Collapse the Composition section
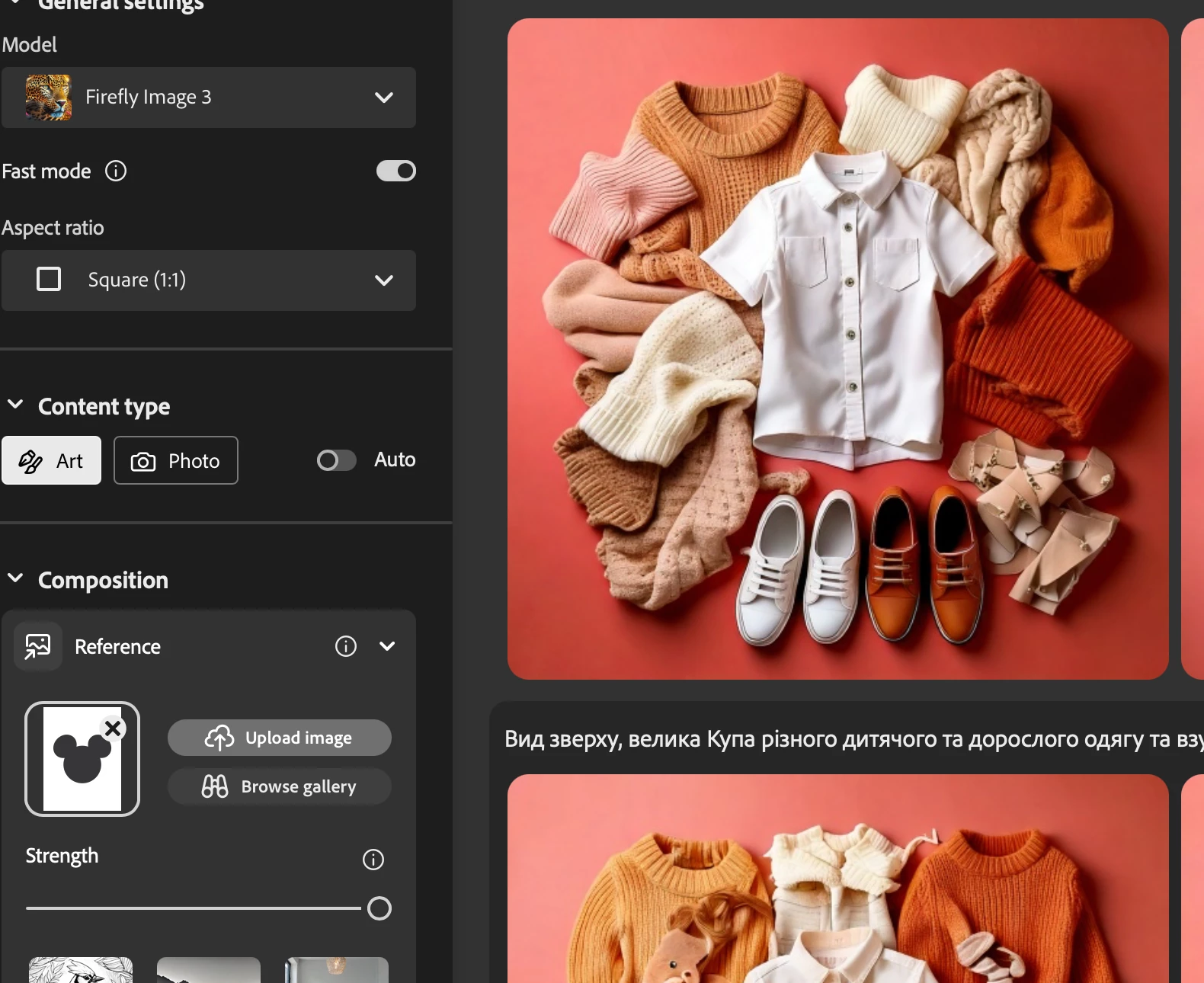This screenshot has width=1204, height=983. pyautogui.click(x=15, y=578)
